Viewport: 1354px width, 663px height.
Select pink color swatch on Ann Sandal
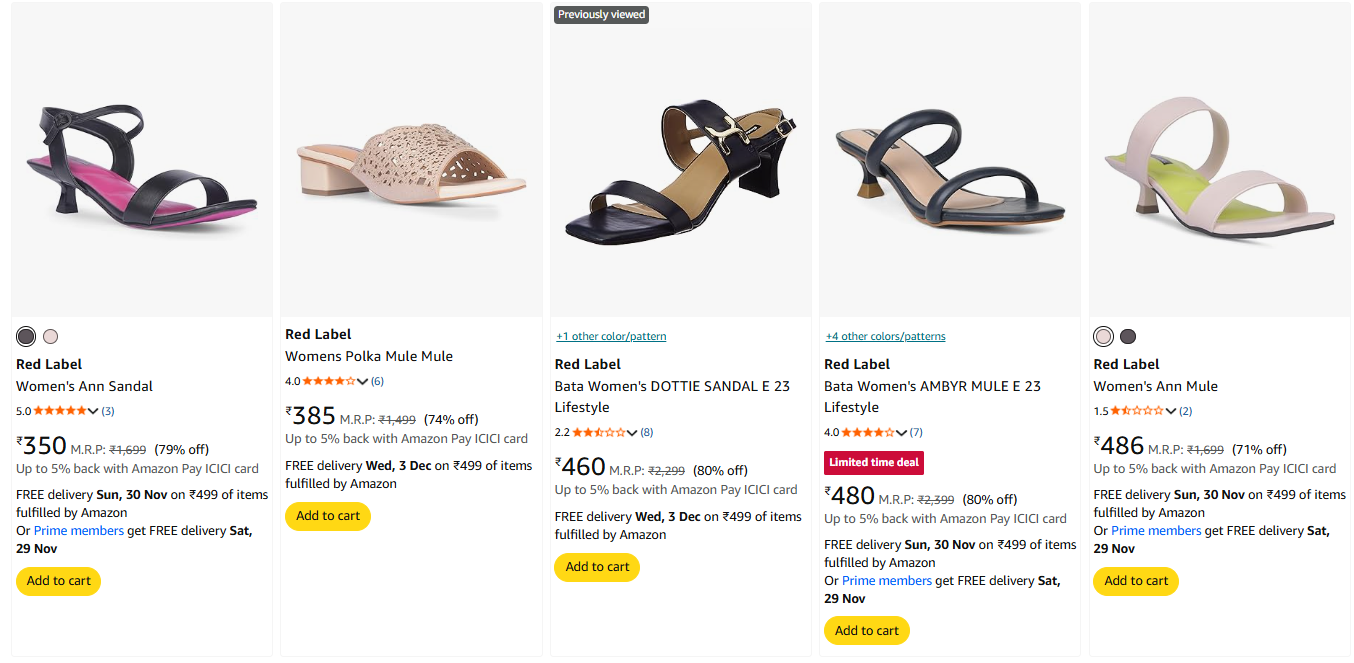[x=51, y=337]
